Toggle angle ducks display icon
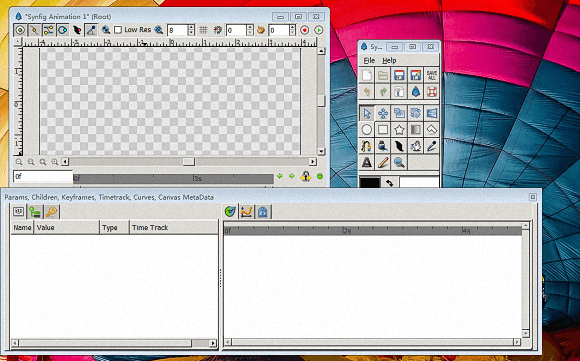The image size is (580, 361). 91,30
